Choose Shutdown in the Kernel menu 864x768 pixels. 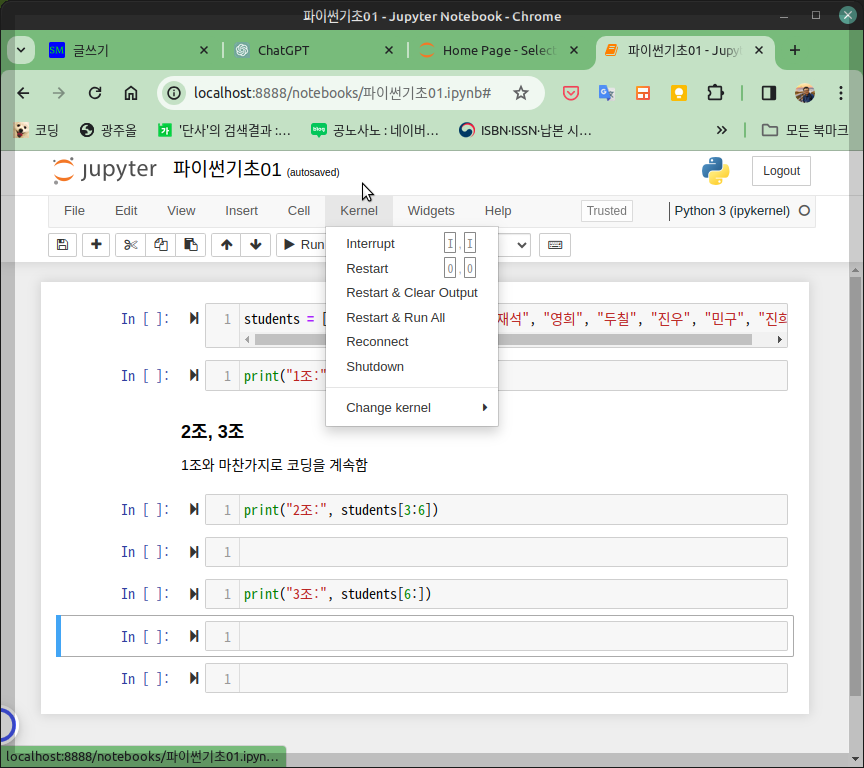[x=412, y=366]
